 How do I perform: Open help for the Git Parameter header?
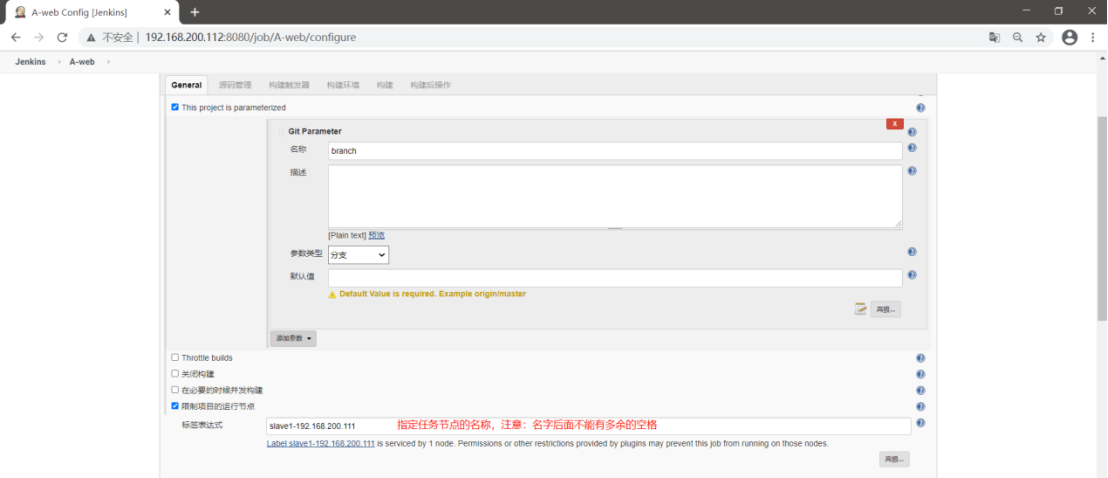click(x=912, y=132)
